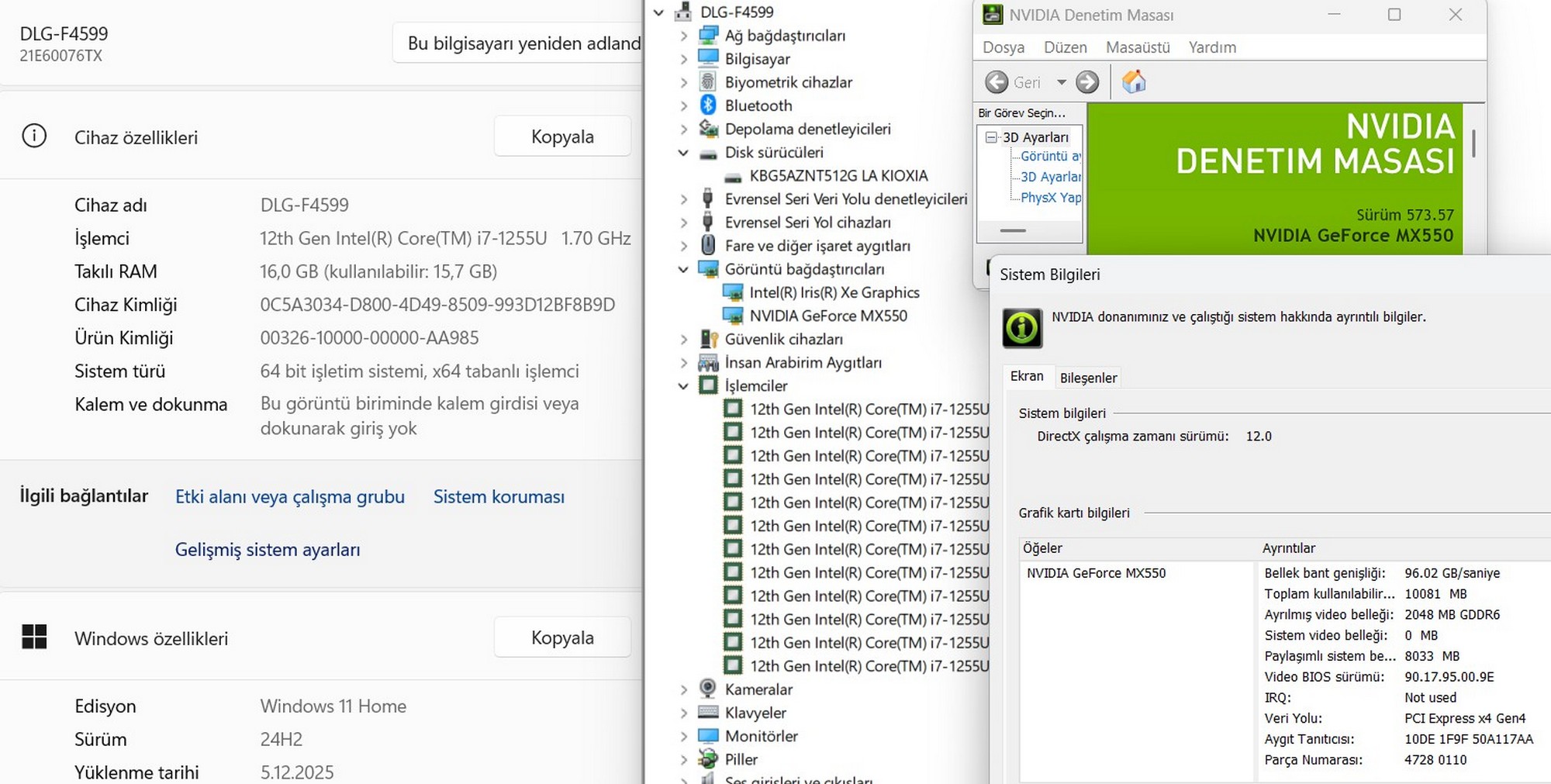
Task: Open Gelişmiş sistem ayarları link
Action: tap(268, 550)
